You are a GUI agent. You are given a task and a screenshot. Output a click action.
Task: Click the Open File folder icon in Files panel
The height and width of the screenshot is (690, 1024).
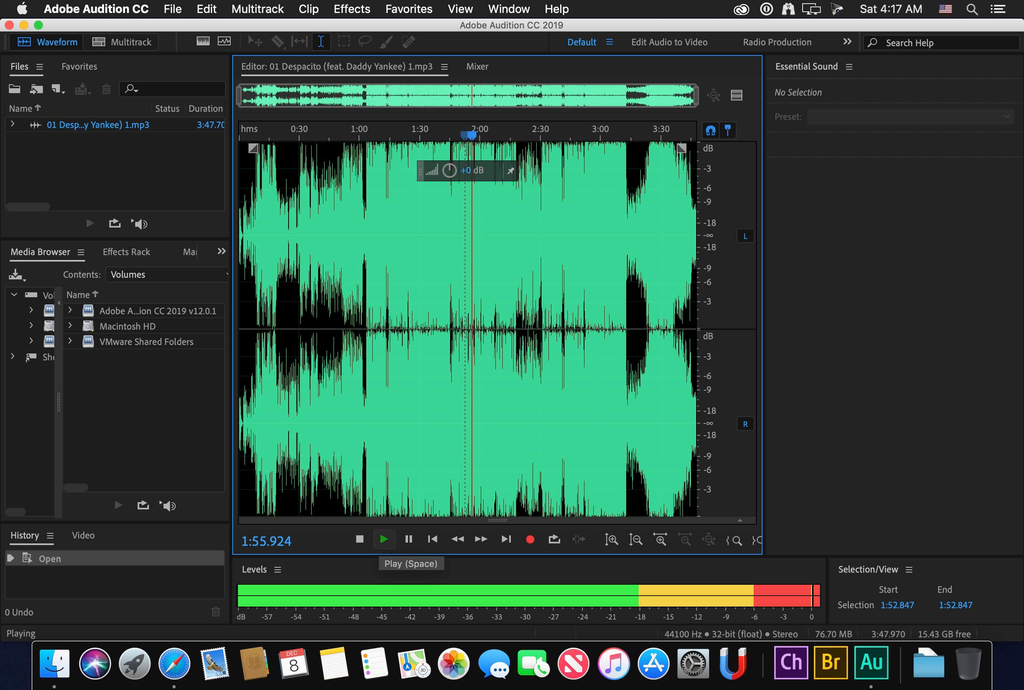click(x=16, y=89)
